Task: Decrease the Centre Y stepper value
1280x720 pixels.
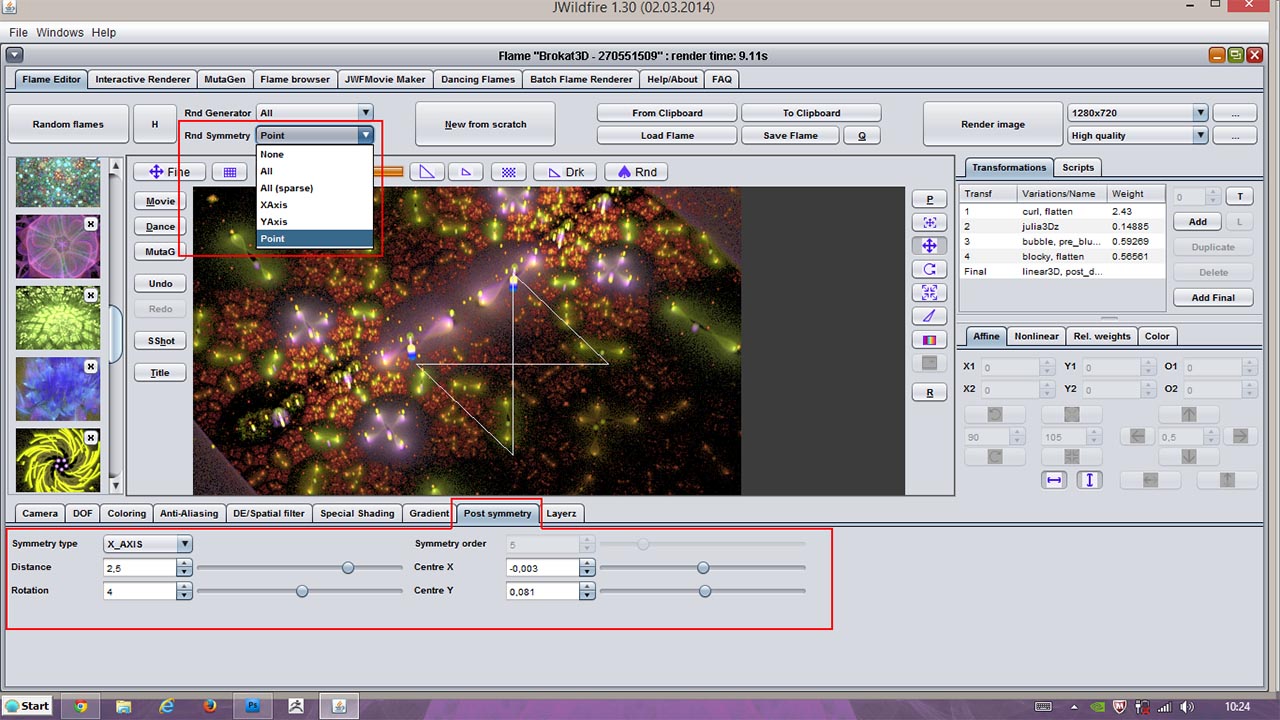Action: 588,595
